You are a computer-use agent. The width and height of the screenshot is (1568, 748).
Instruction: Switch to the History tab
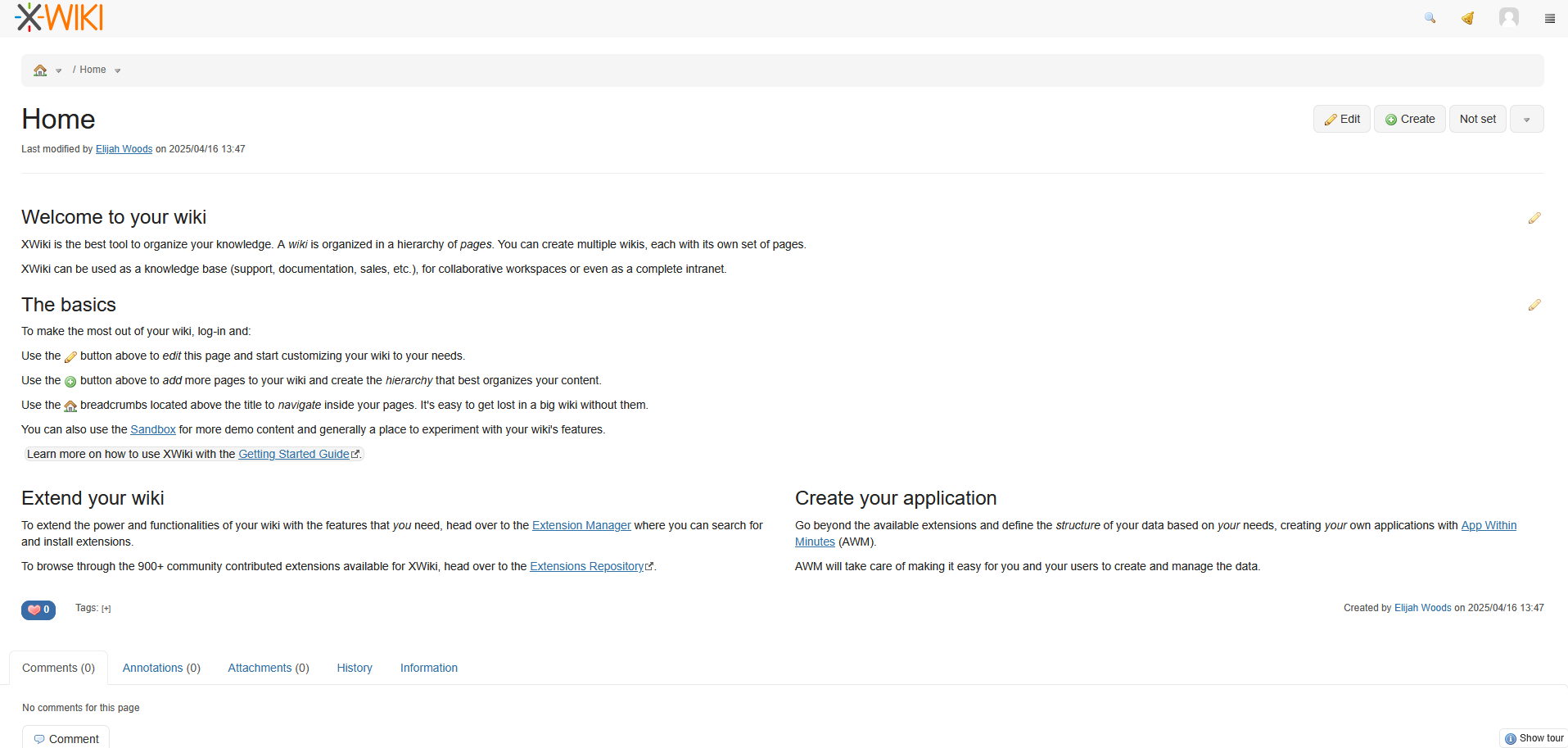355,668
